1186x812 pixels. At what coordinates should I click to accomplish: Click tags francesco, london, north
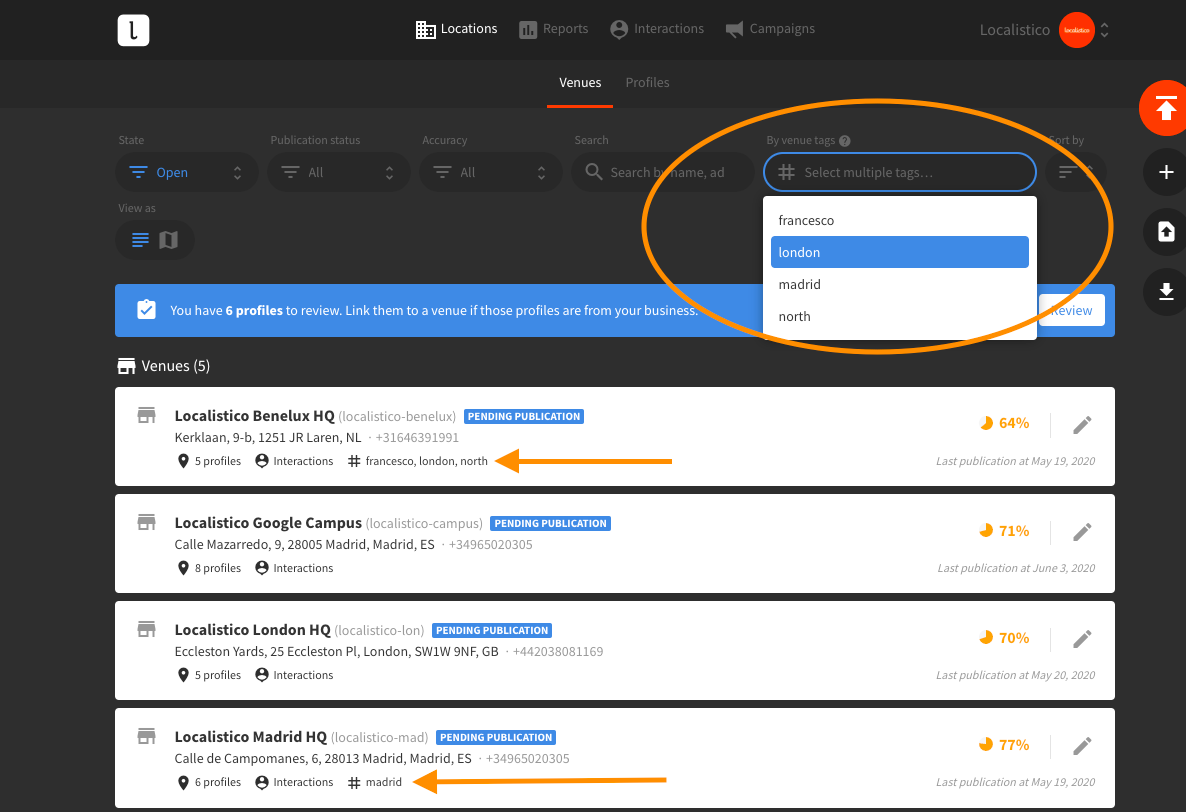418,461
